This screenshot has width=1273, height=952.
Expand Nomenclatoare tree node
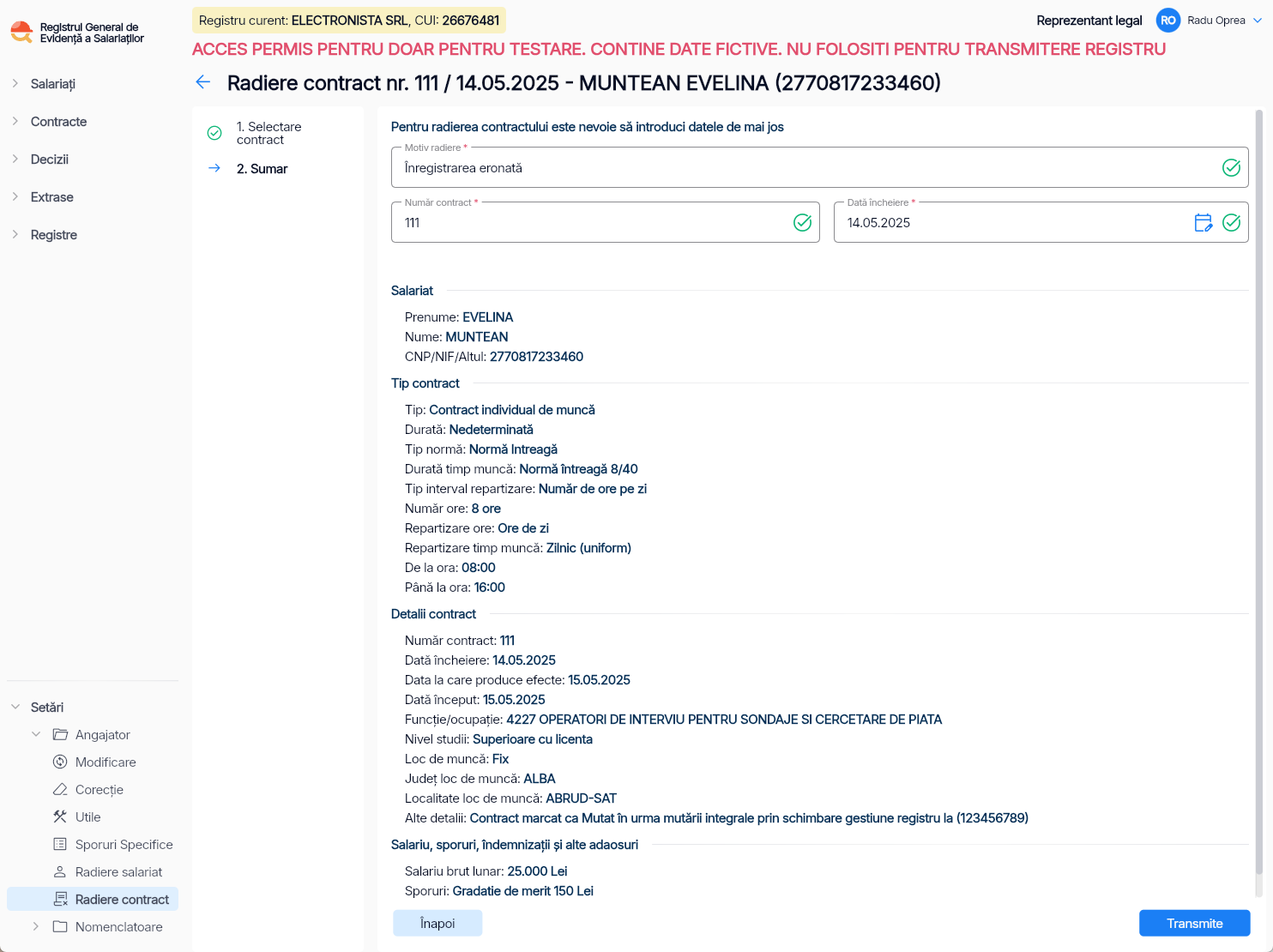(36, 926)
